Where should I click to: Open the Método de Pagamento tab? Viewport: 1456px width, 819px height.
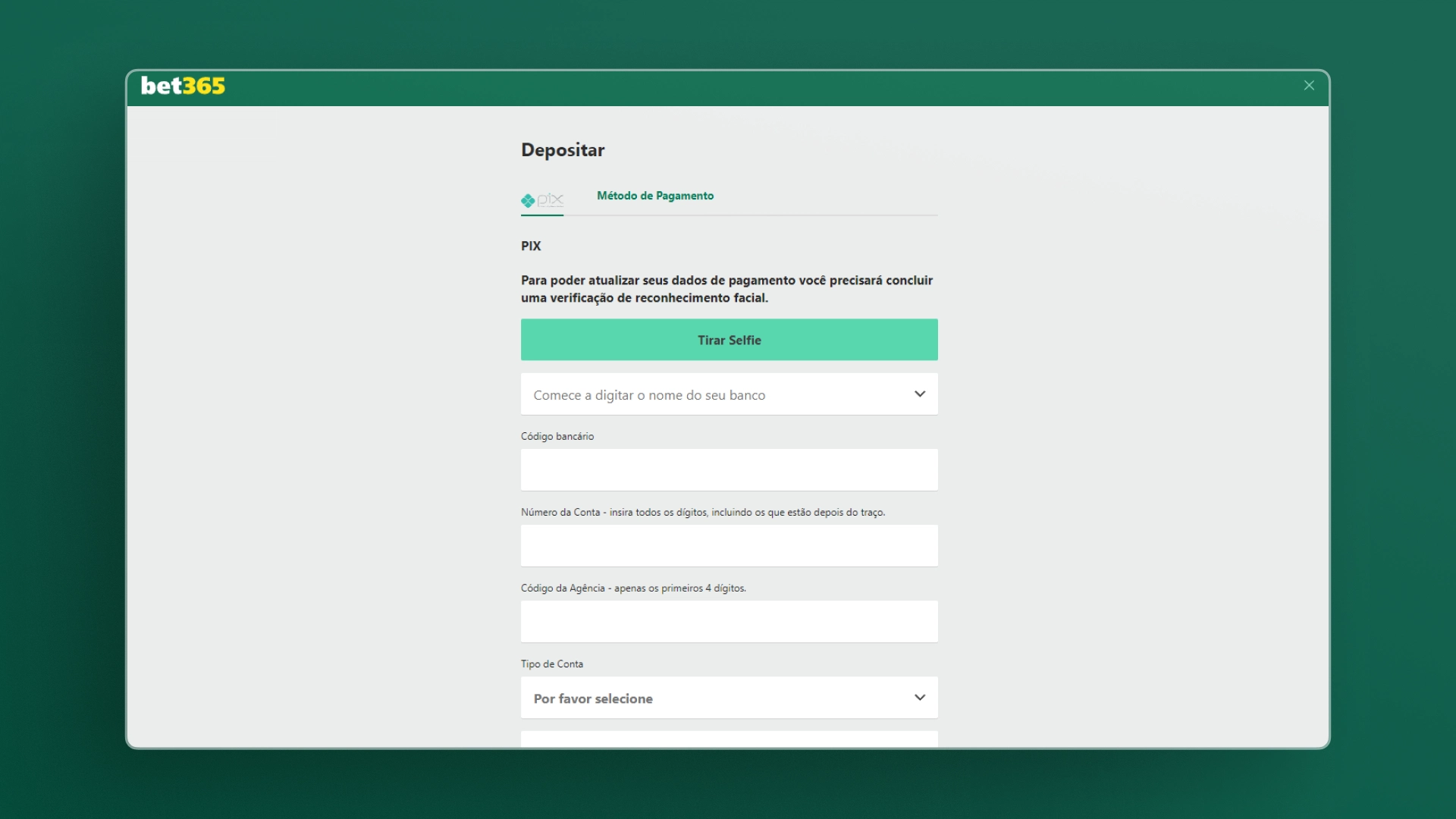pyautogui.click(x=655, y=196)
